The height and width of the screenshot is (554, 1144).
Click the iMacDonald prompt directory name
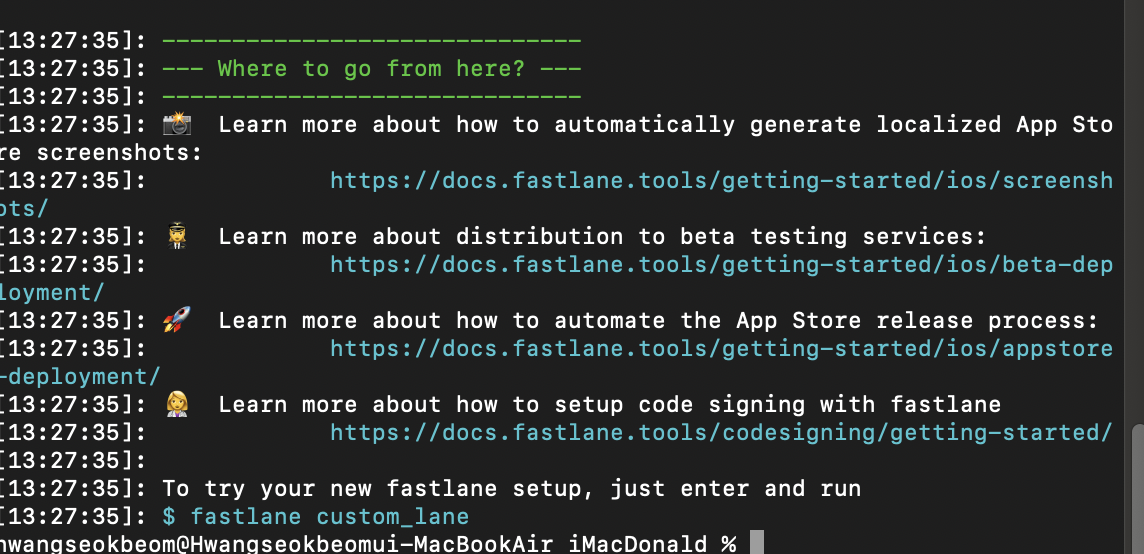click(x=638, y=544)
